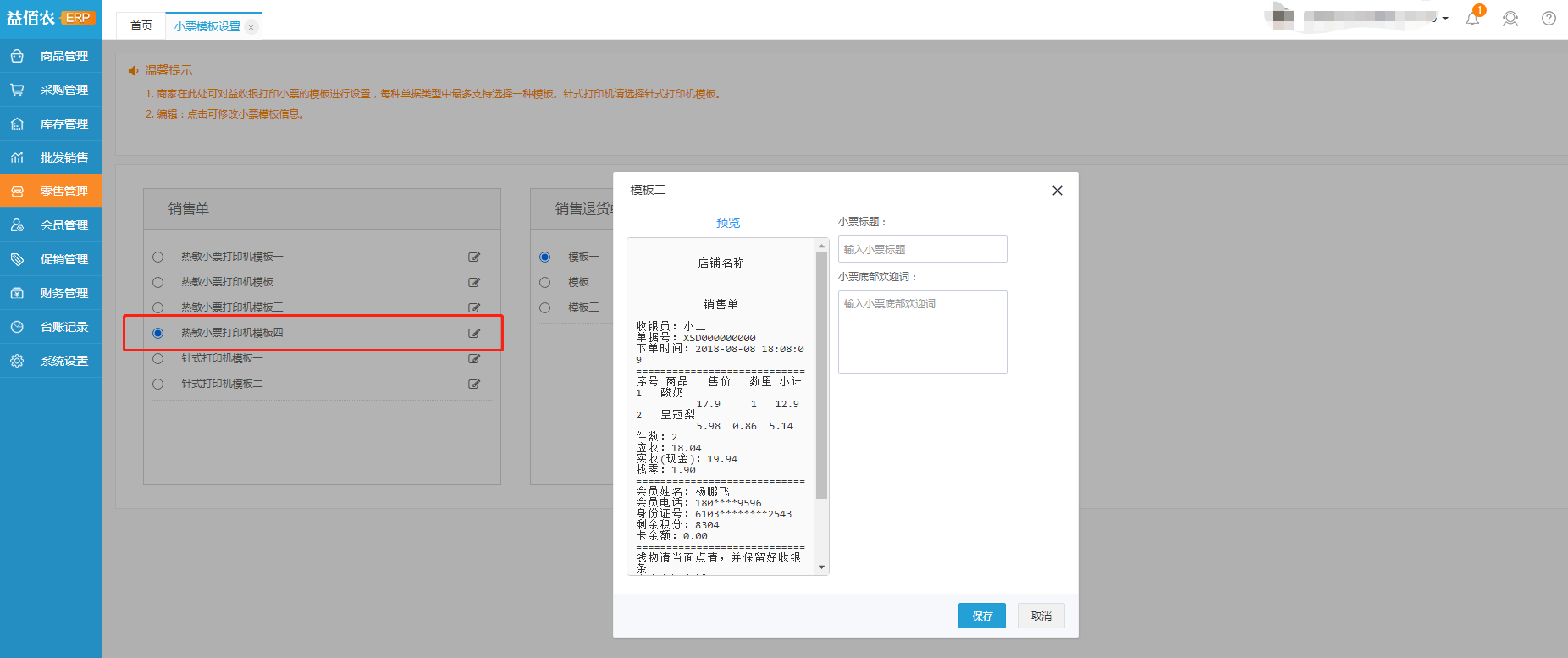This screenshot has height=658, width=1568.
Task: Click the 保存 button
Action: point(981,616)
